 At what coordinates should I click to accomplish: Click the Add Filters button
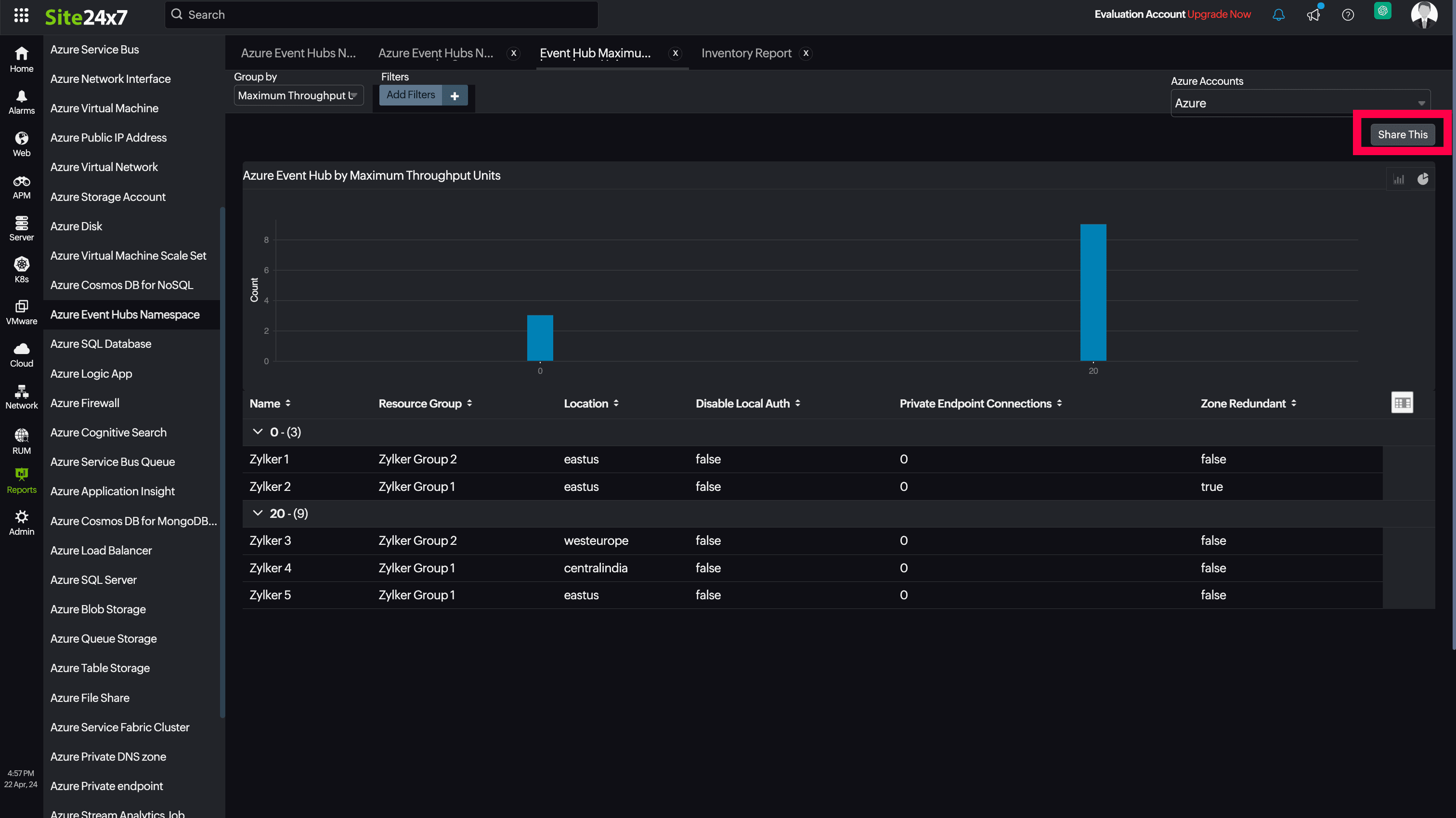click(410, 94)
